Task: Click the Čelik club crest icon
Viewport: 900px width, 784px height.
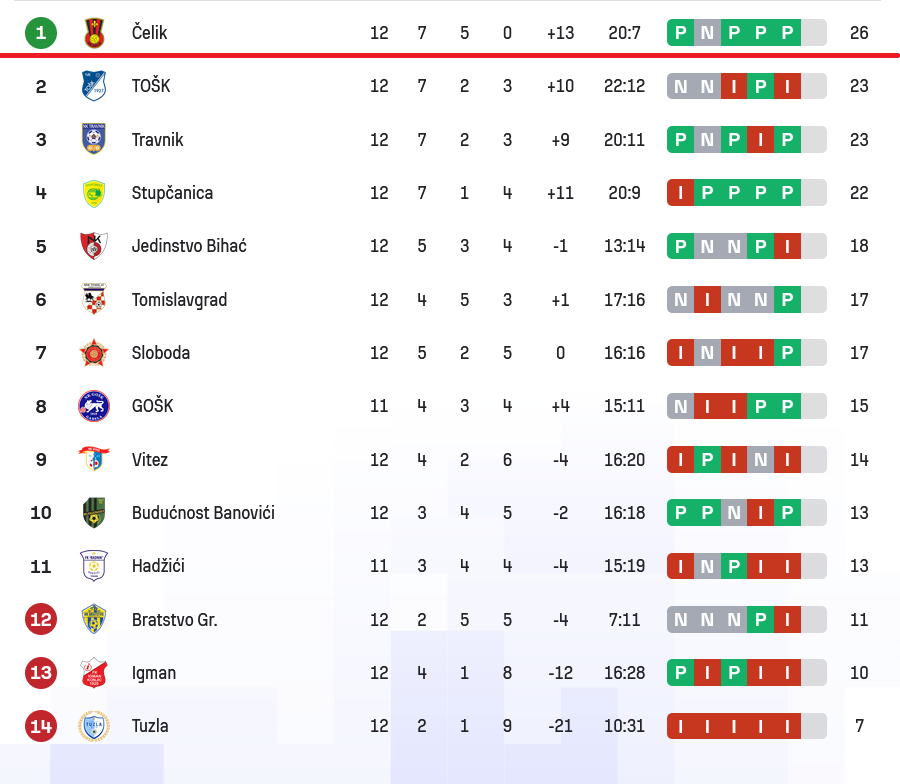Action: [94, 33]
